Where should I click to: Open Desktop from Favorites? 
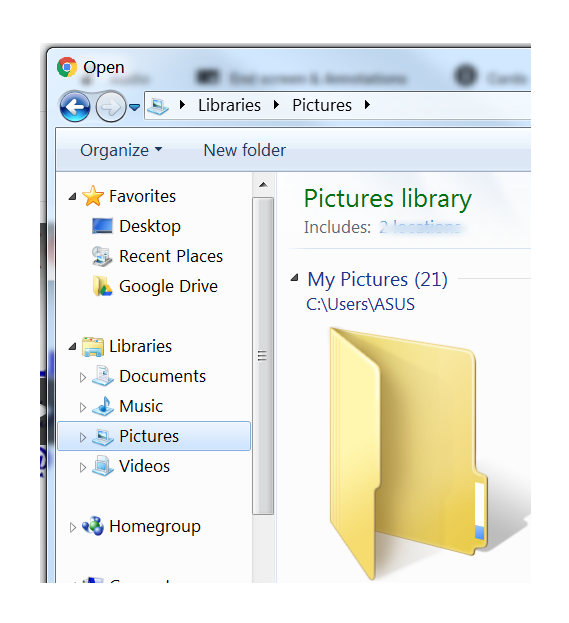click(150, 226)
